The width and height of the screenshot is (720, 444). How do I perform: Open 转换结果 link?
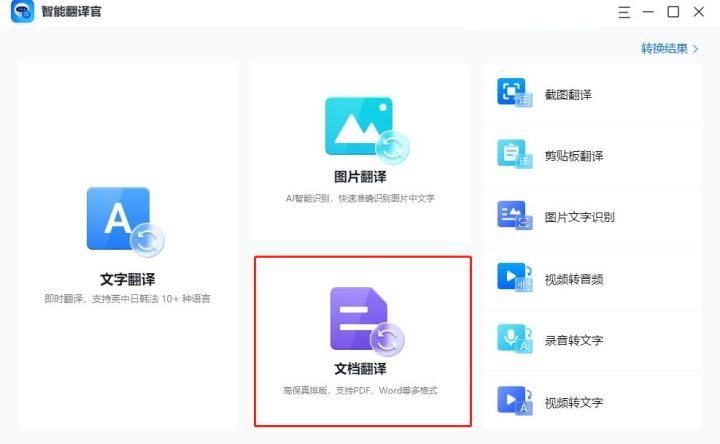pos(665,48)
